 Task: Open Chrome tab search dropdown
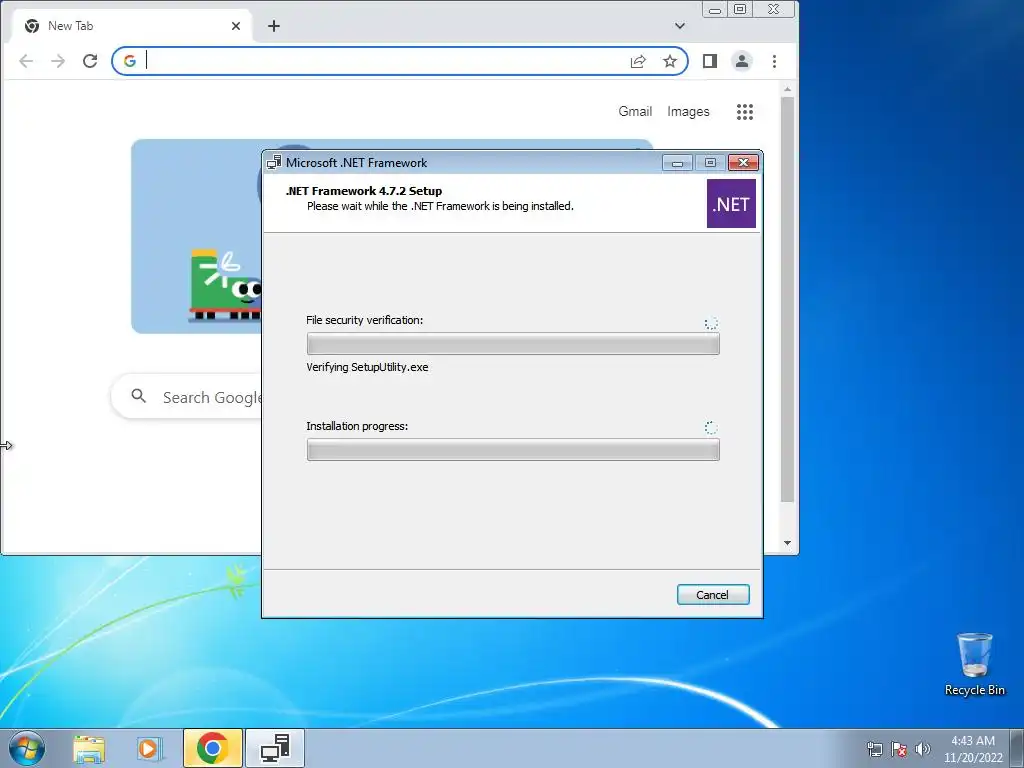coord(680,26)
